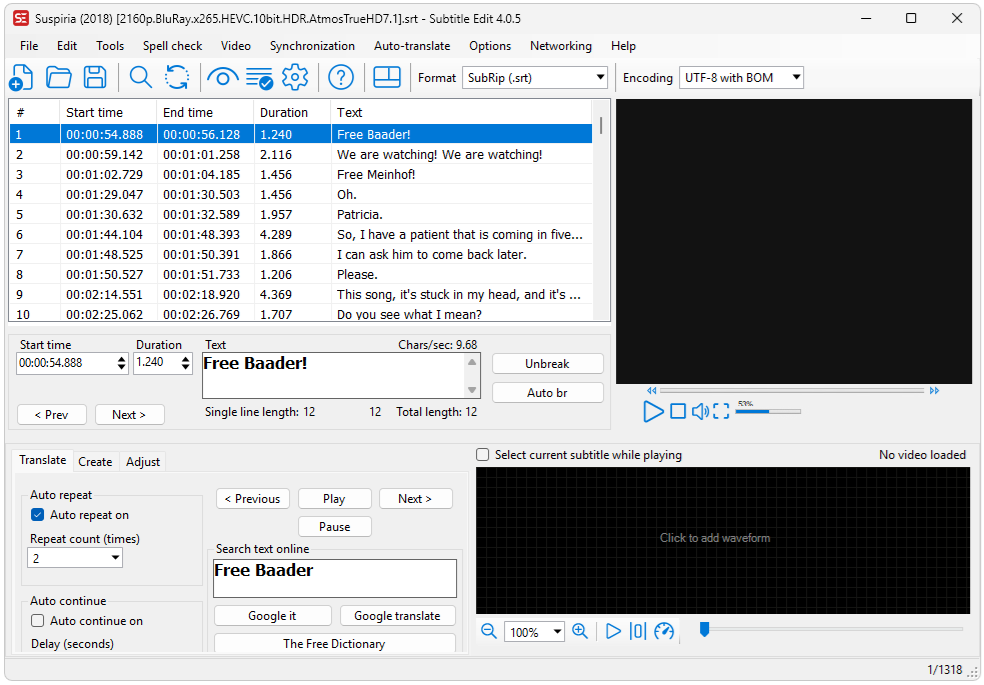Viewport: 984px width, 685px height.
Task: Disable the Auto repeat on checkbox
Action: (x=38, y=515)
